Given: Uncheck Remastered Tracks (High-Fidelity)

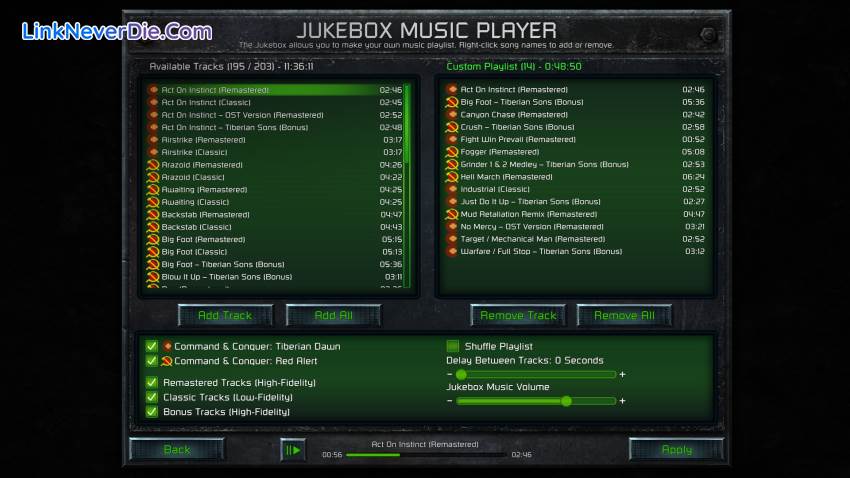Looking at the screenshot, I should 152,383.
